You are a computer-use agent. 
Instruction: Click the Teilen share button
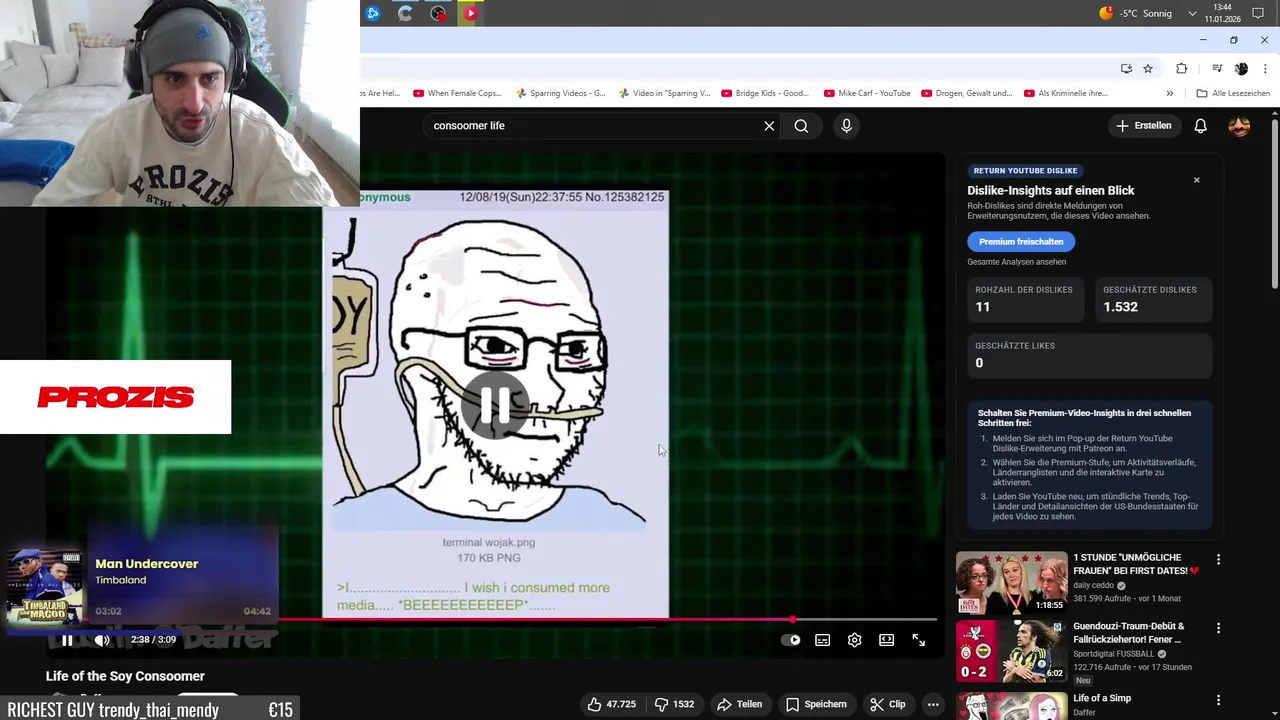(x=739, y=704)
